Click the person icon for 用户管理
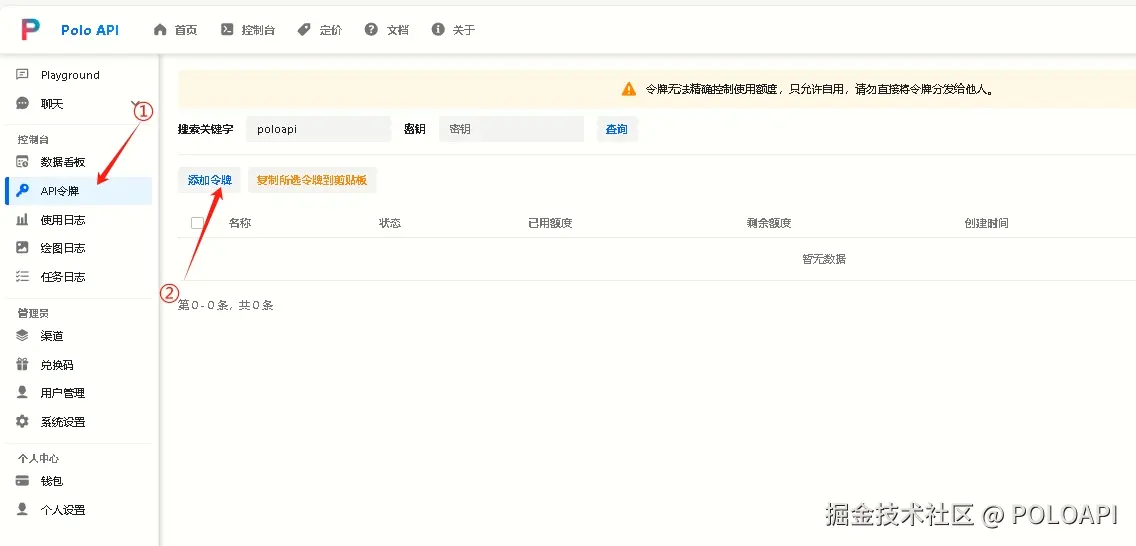The height and width of the screenshot is (546, 1136). 22,392
